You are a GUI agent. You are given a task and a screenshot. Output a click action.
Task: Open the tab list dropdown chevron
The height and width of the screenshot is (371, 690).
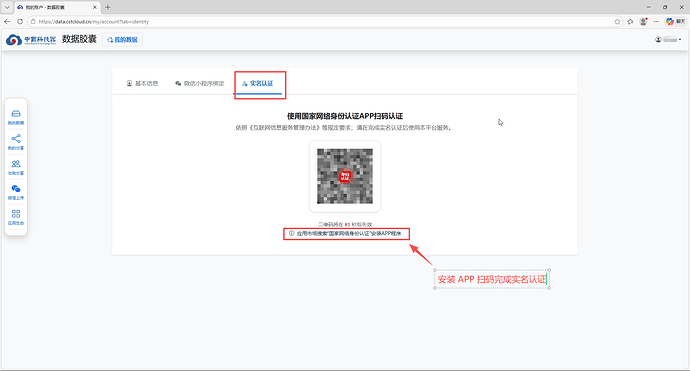(7, 7)
